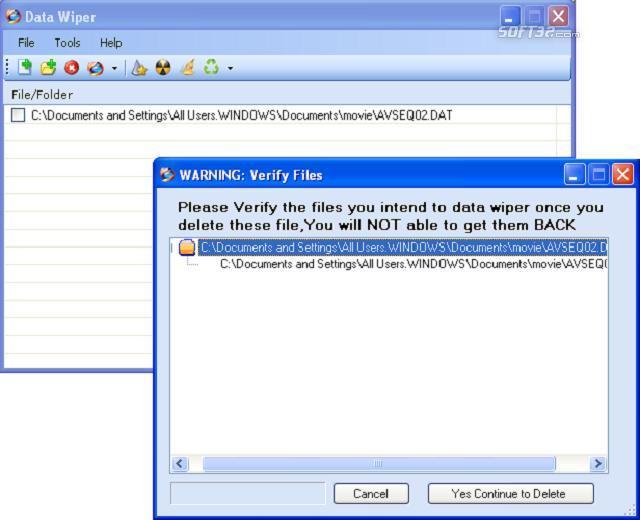This screenshot has height=520, width=640.
Task: Click the left arrow of the horizontal scrollbar
Action: tap(179, 464)
